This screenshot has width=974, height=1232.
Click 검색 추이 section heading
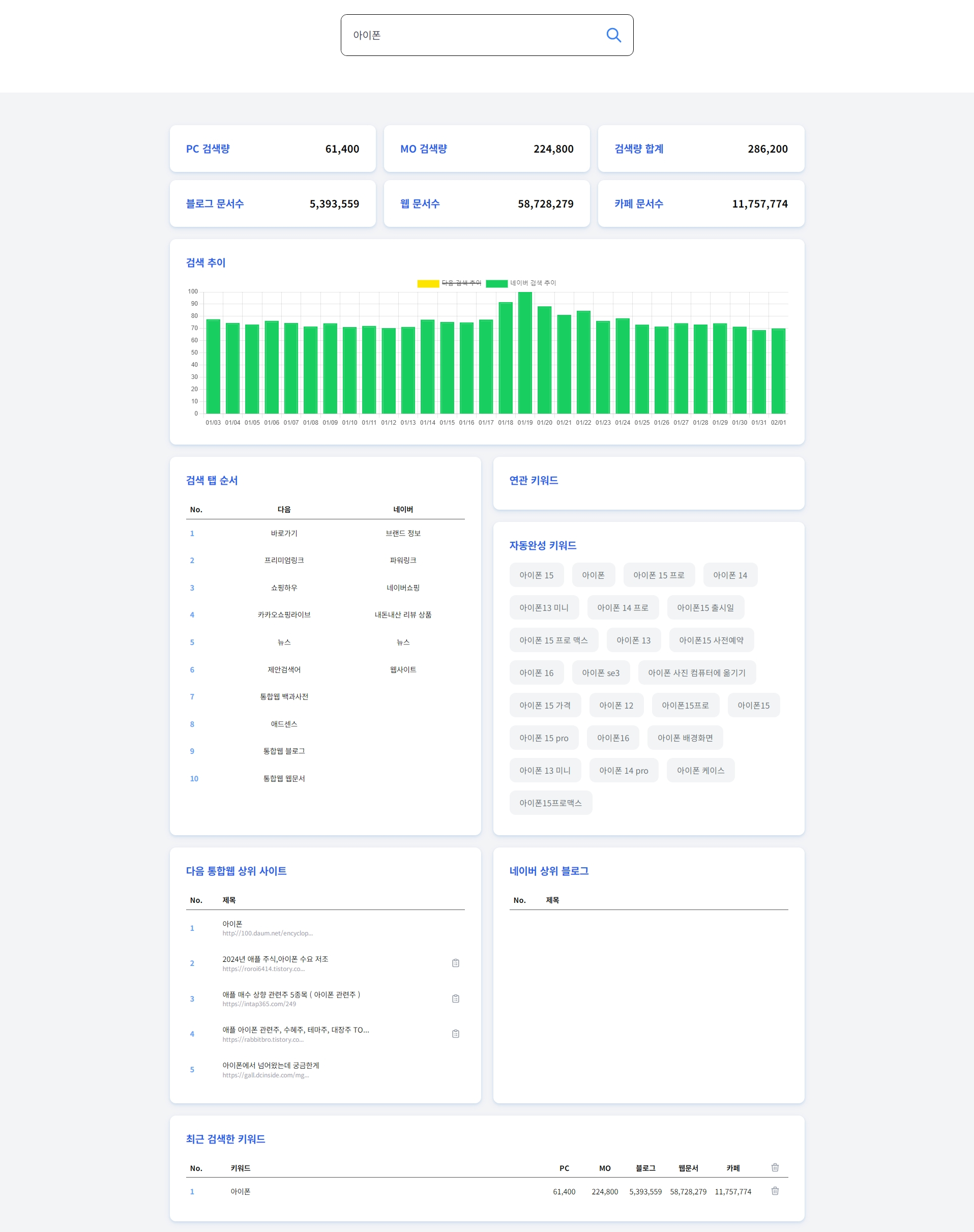(x=206, y=262)
